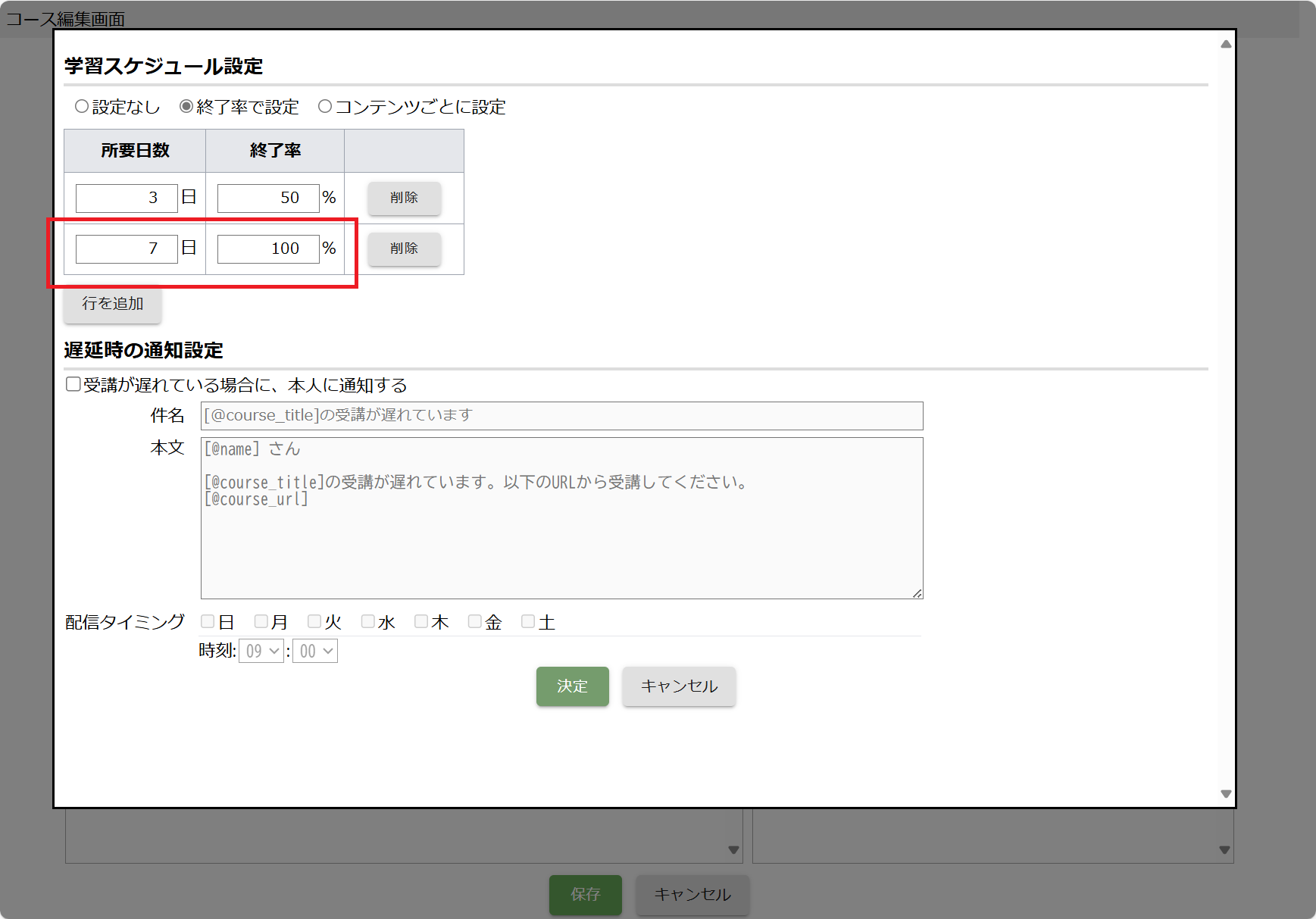The image size is (1316, 919).
Task: Click the green 決定 button
Action: click(x=572, y=686)
